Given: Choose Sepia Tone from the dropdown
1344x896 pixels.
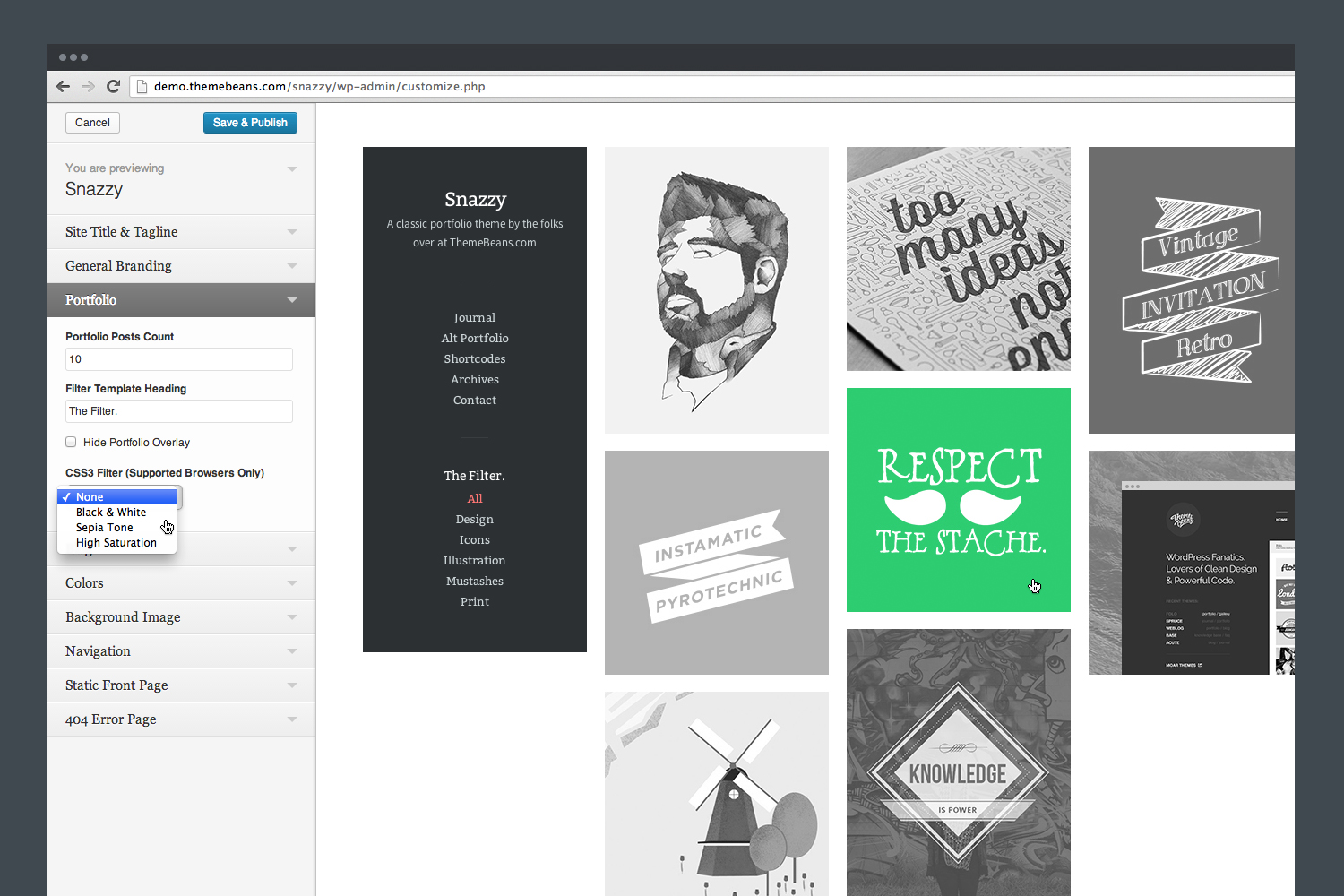Looking at the screenshot, I should (105, 528).
